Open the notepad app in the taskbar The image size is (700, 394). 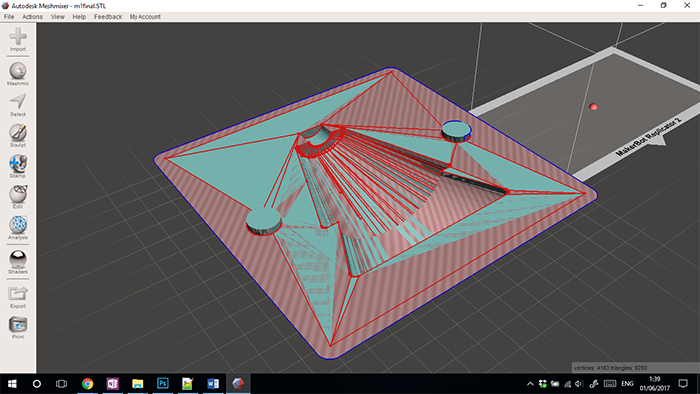pos(188,384)
